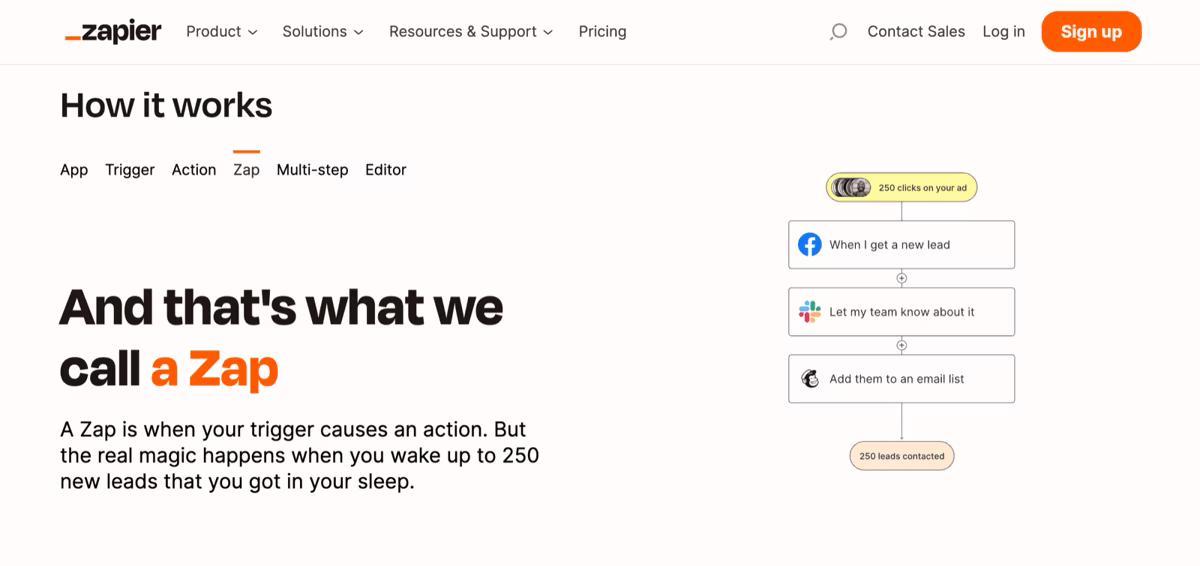
Task: Switch to the App tab
Action: click(x=74, y=170)
